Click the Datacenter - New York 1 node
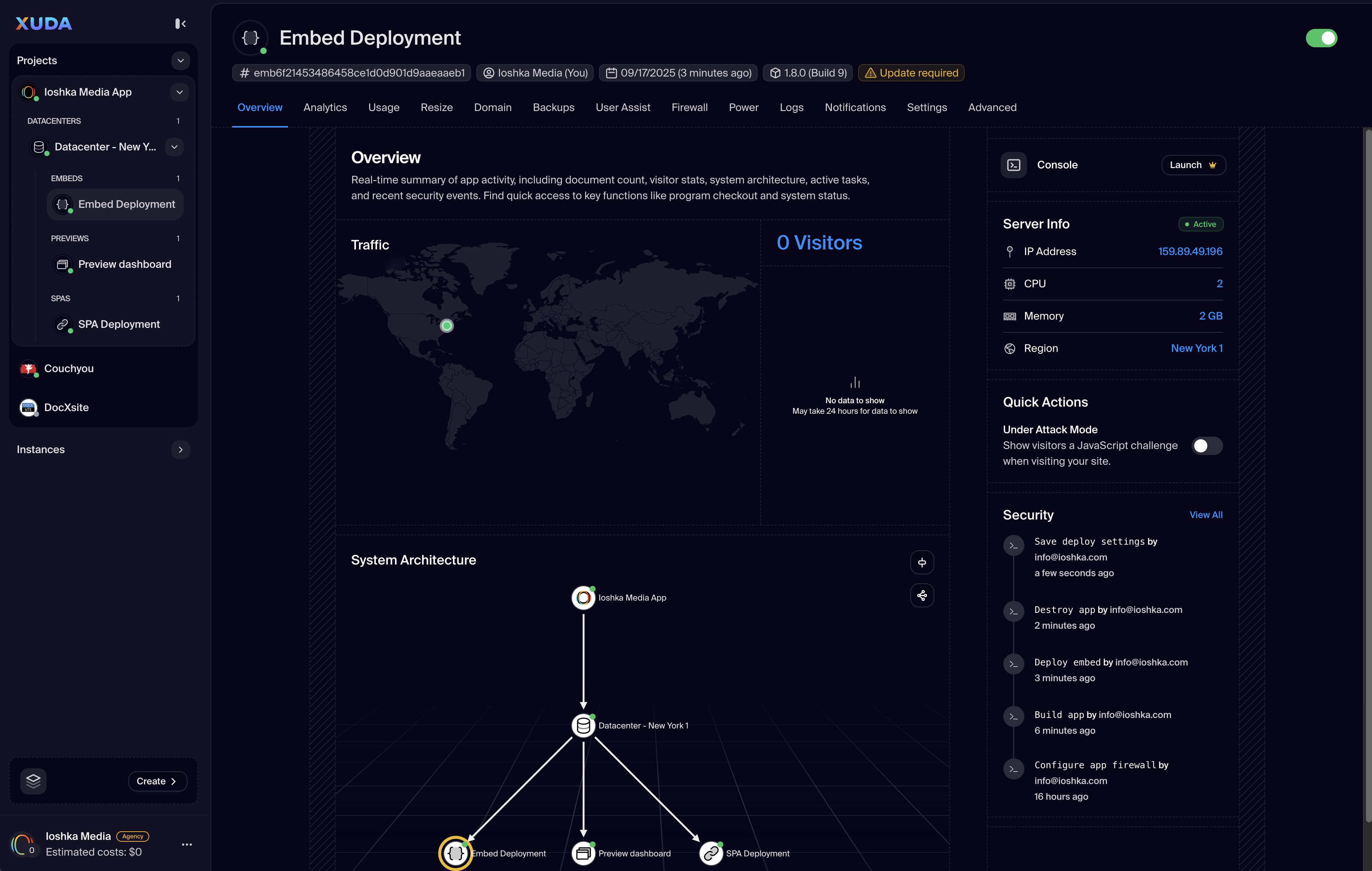The width and height of the screenshot is (1372, 871). [583, 725]
